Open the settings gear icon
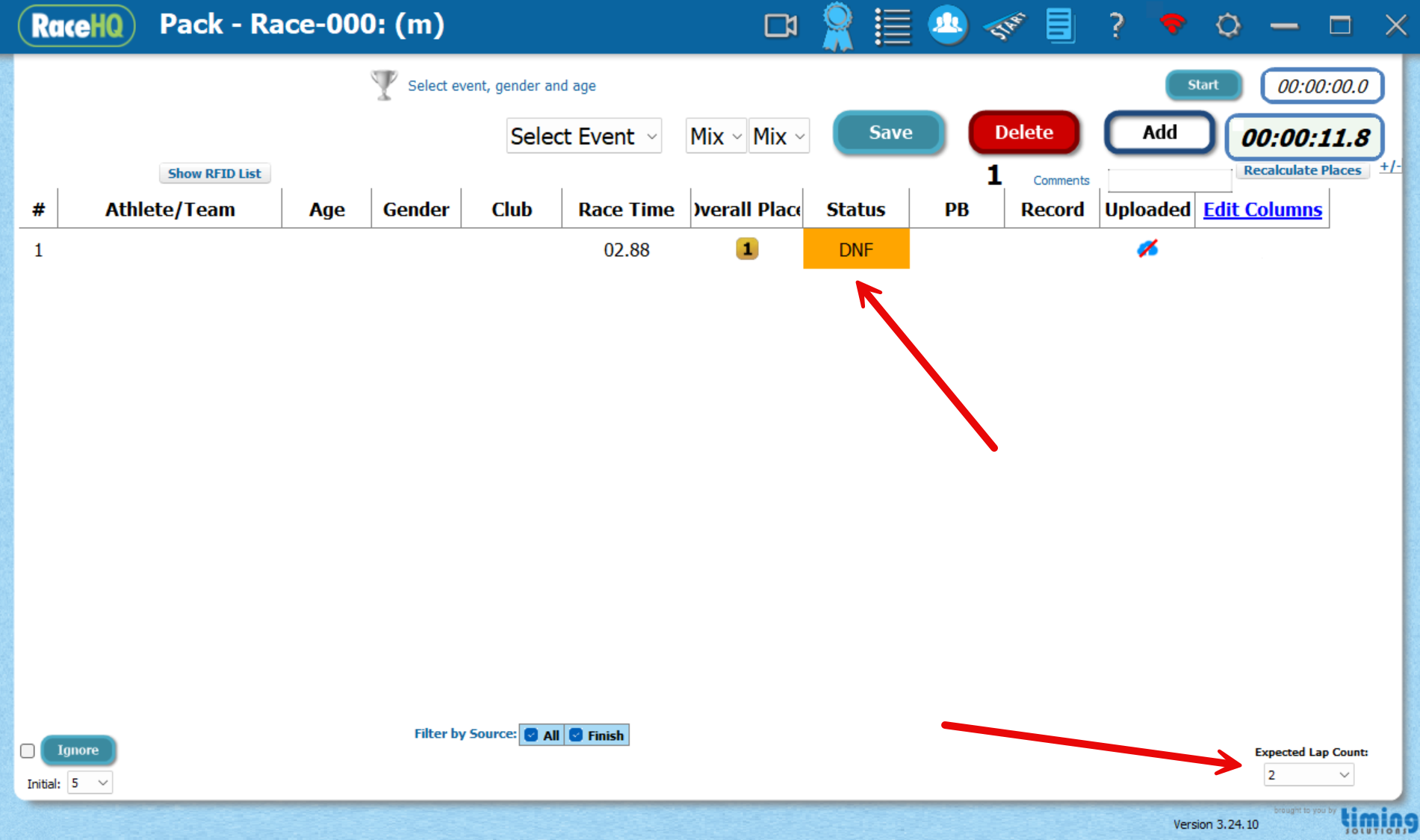The height and width of the screenshot is (840, 1420). pos(1227,25)
